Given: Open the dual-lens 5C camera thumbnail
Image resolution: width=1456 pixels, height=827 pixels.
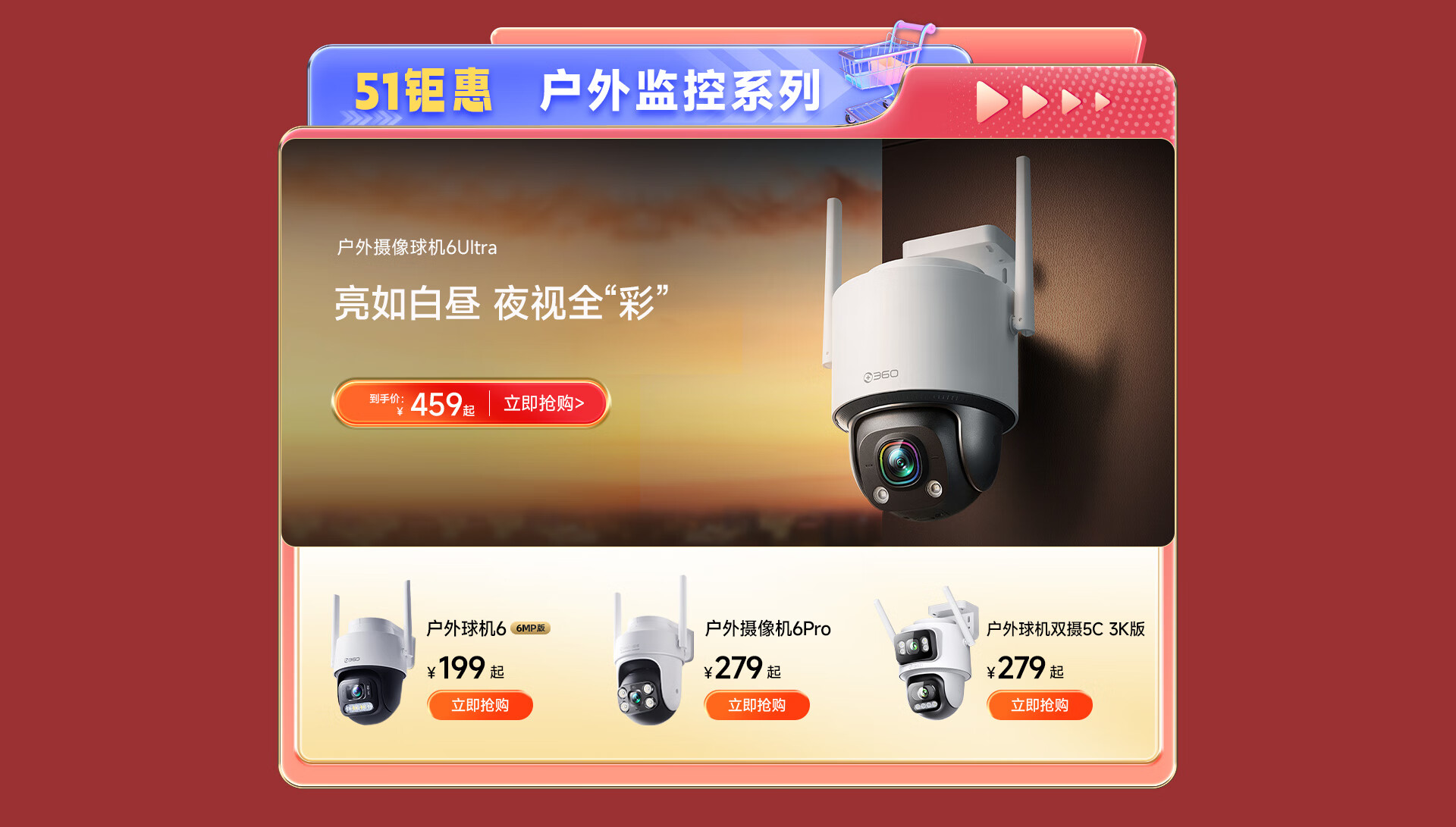Looking at the screenshot, I should [926, 653].
